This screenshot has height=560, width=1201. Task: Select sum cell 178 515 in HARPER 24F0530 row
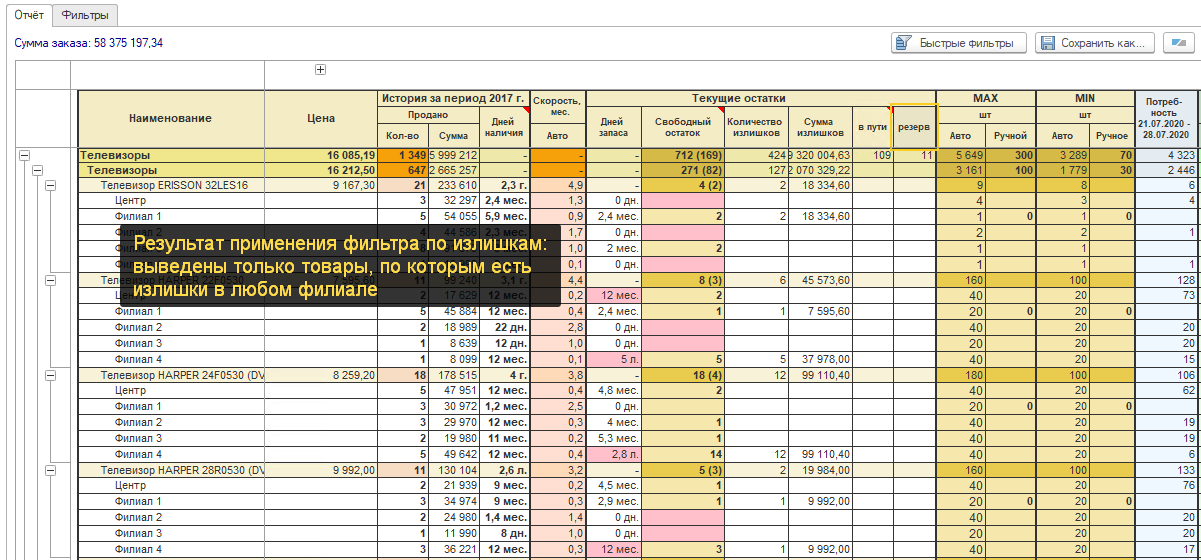(x=454, y=375)
